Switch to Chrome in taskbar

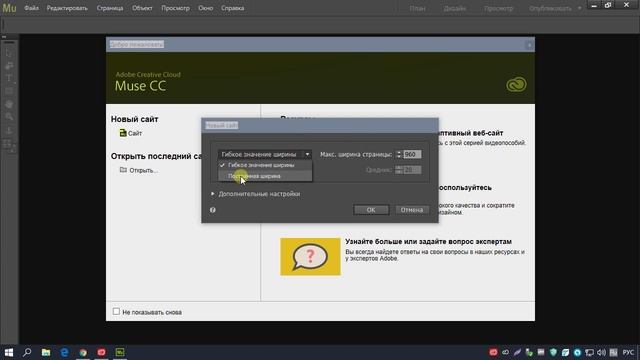point(83,352)
